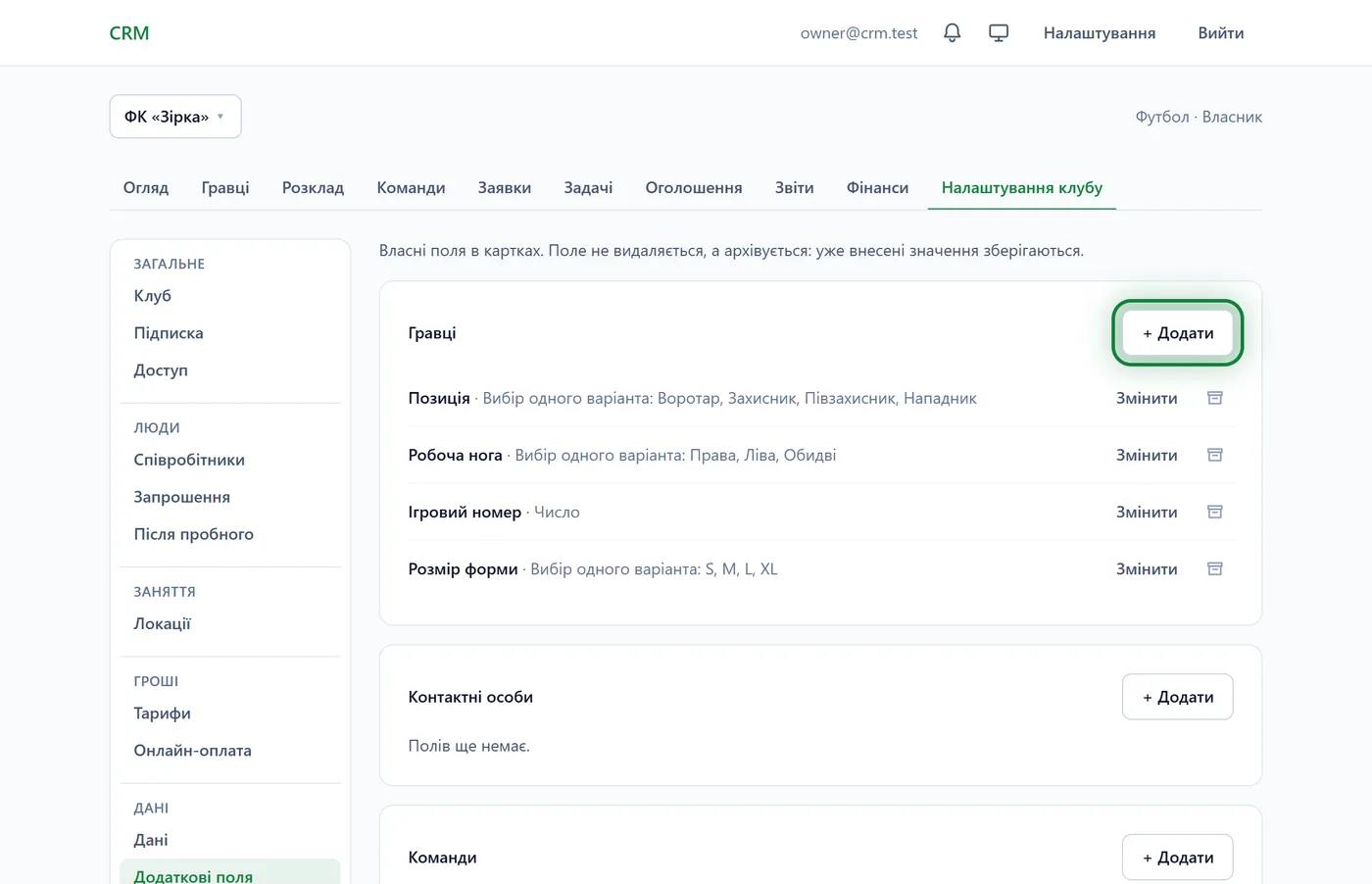Edit the Робоча нога field
Viewport: 1372px width, 884px height.
click(1147, 455)
